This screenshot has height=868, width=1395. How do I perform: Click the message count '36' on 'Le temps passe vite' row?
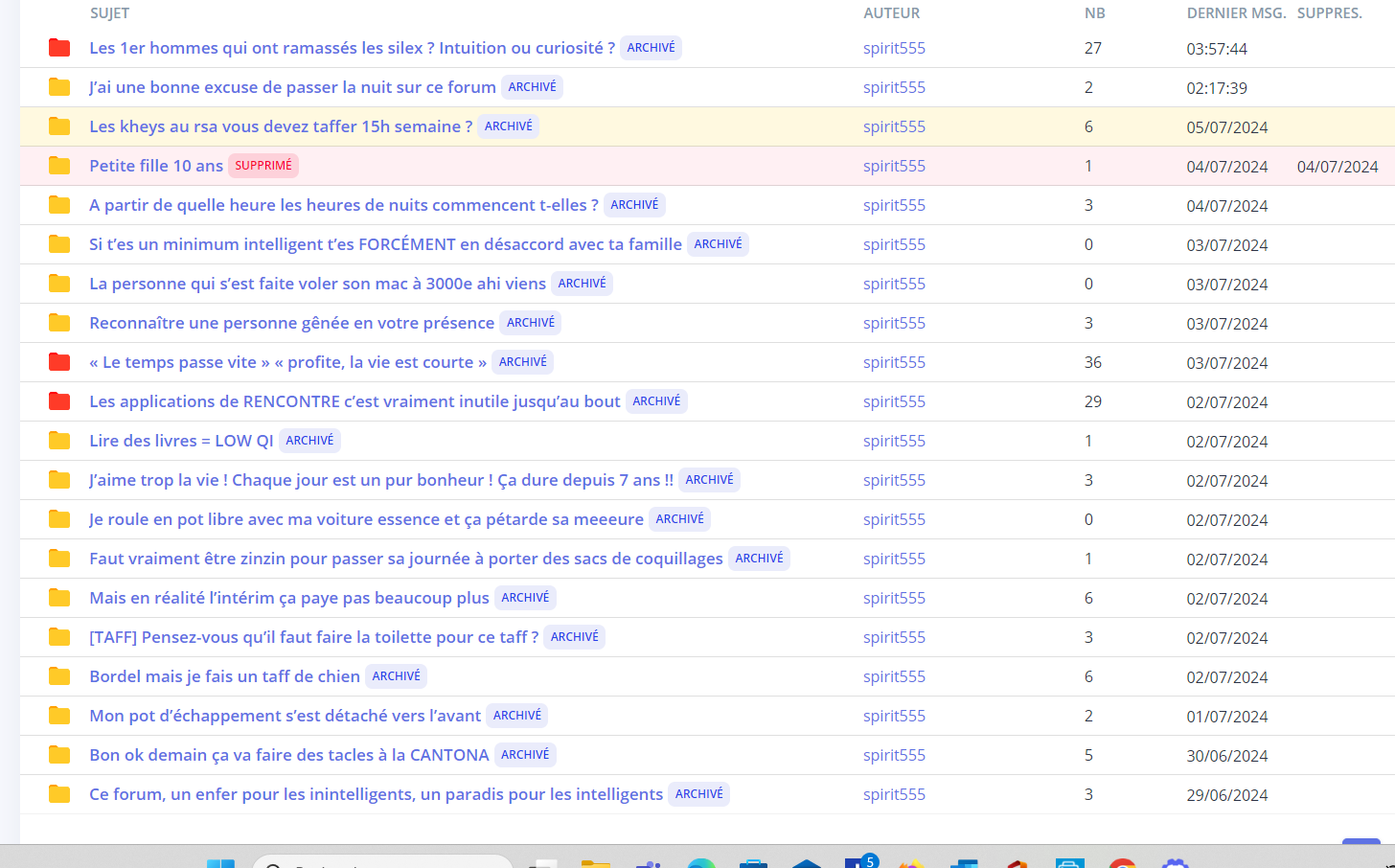1093,362
